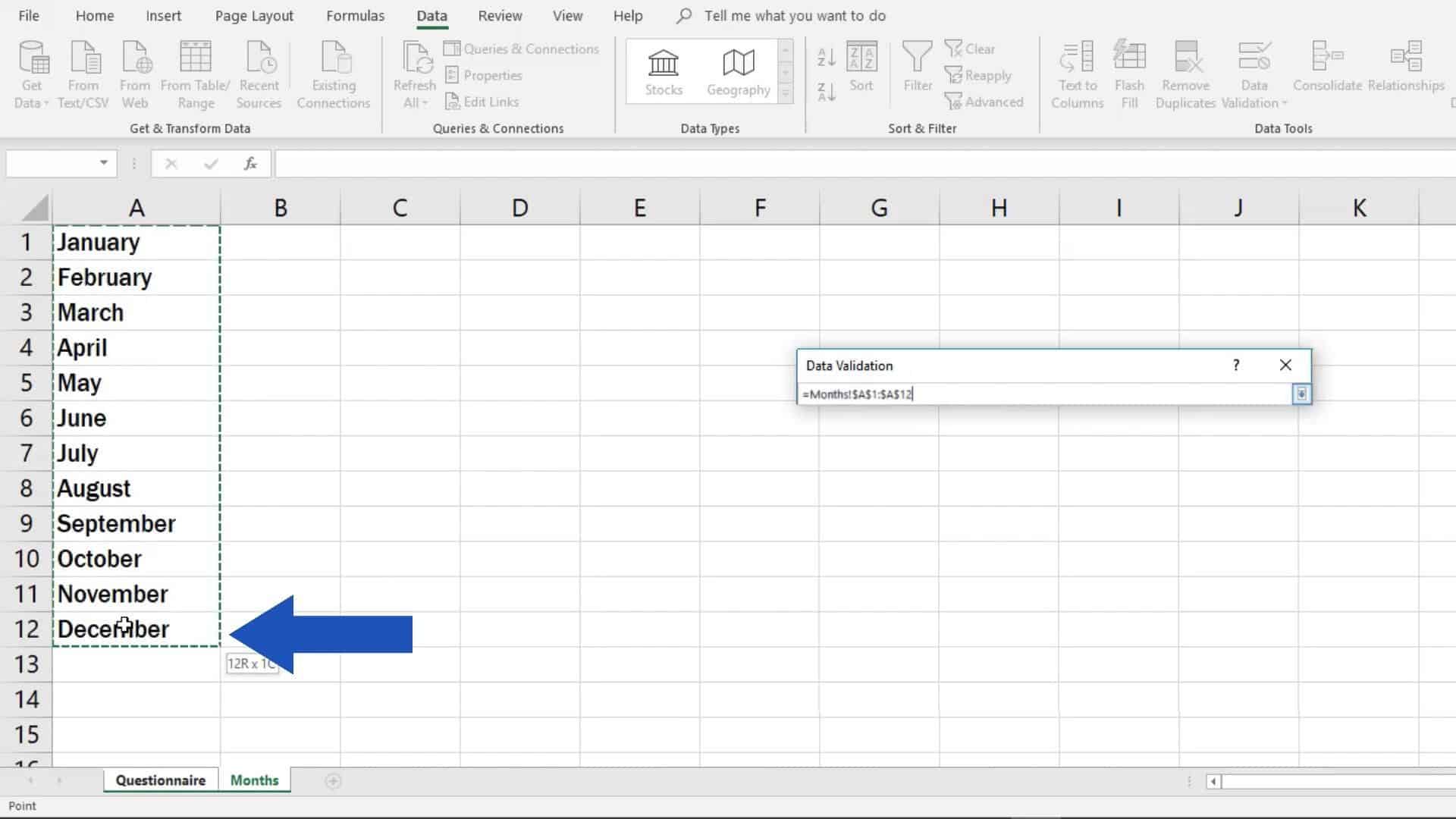This screenshot has width=1456, height=819.
Task: Reapply the current filter
Action: 980,75
